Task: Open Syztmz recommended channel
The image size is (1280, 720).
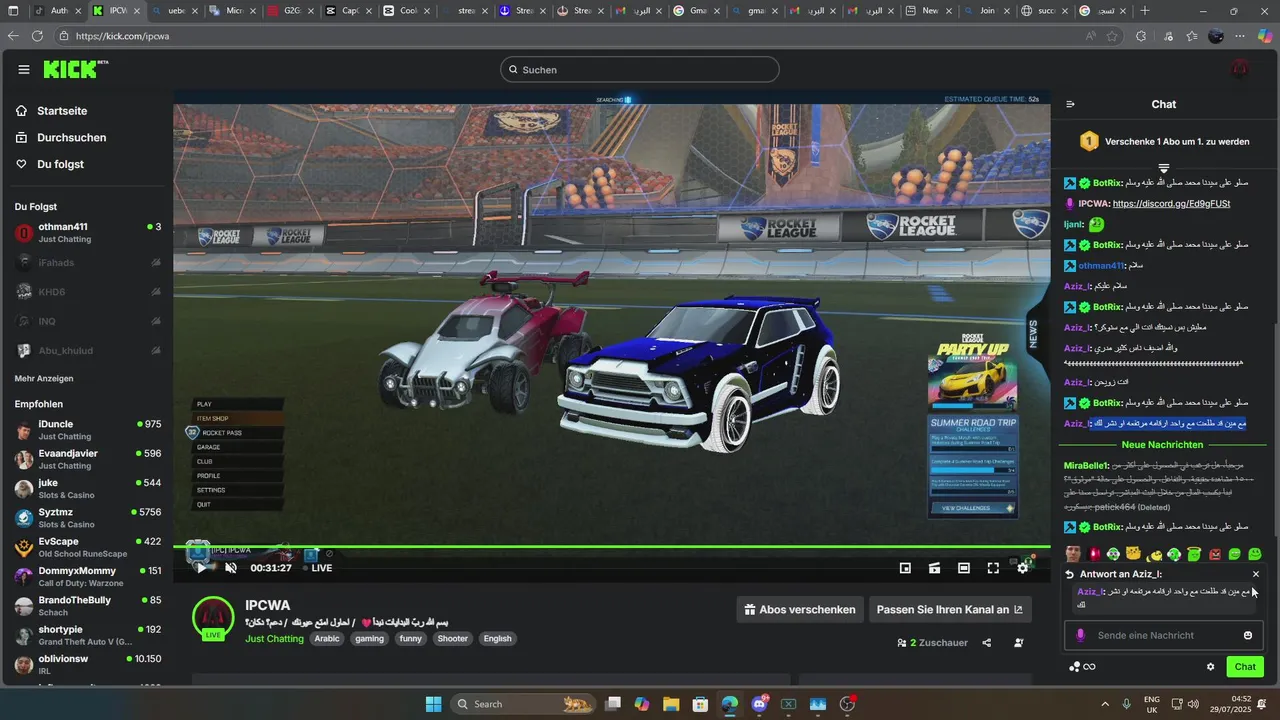Action: tap(88, 518)
